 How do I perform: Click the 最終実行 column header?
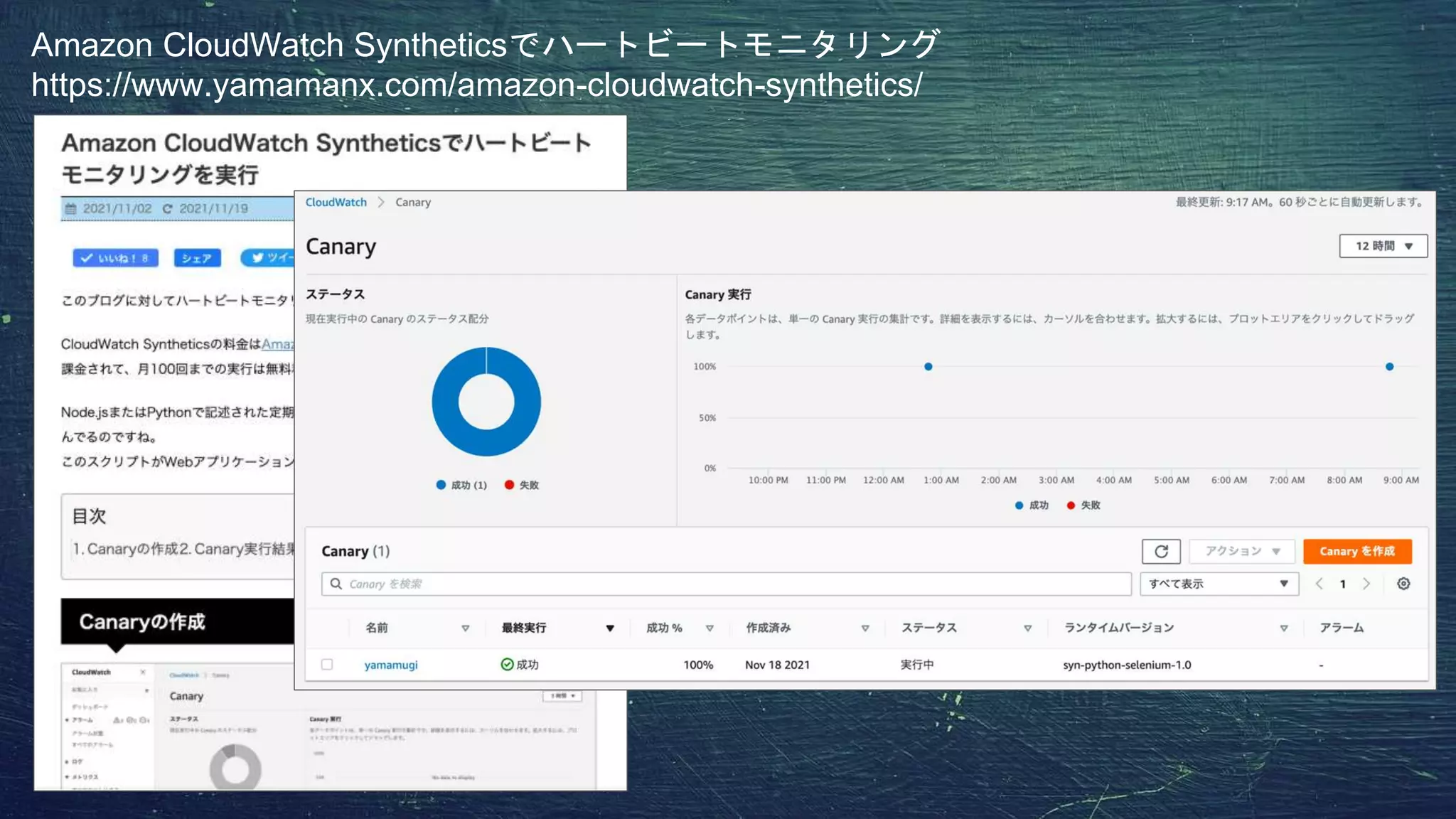click(x=524, y=628)
